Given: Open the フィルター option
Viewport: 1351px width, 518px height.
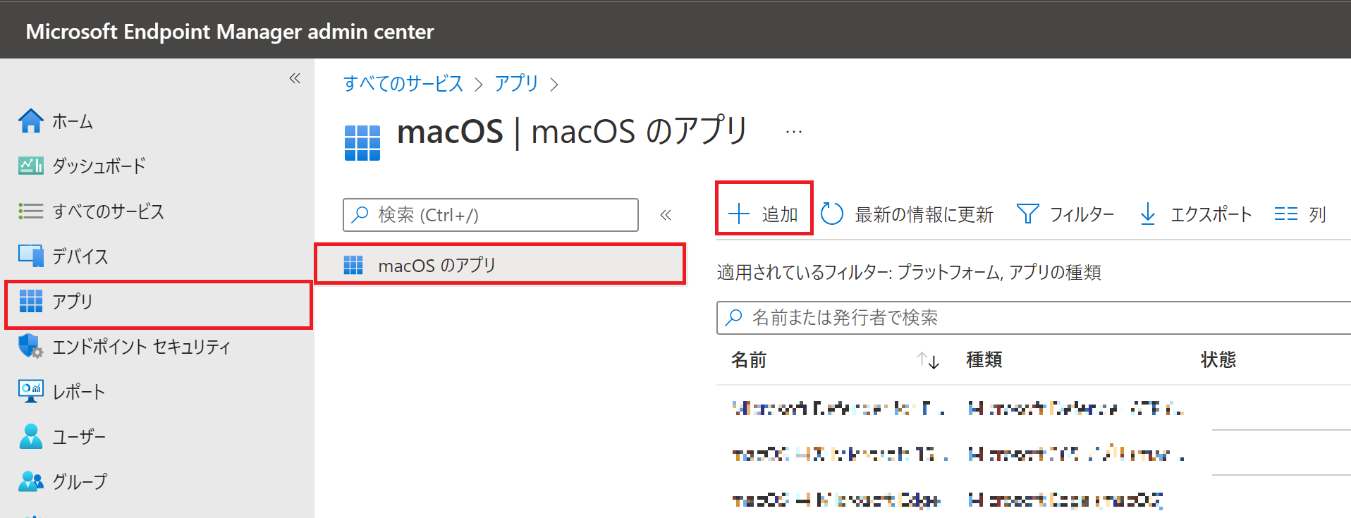Looking at the screenshot, I should [x=1065, y=214].
